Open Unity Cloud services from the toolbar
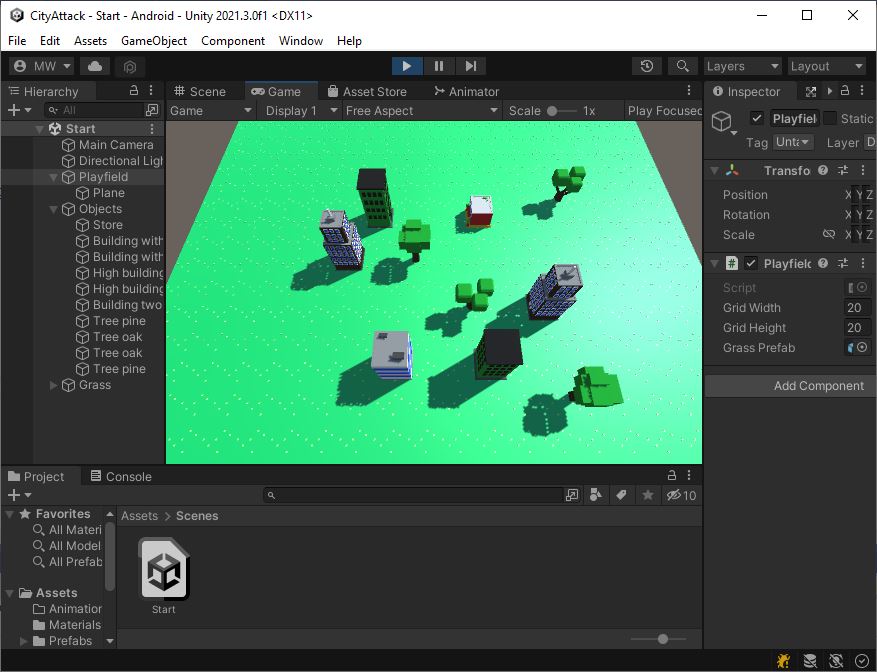This screenshot has width=877, height=672. 93,65
